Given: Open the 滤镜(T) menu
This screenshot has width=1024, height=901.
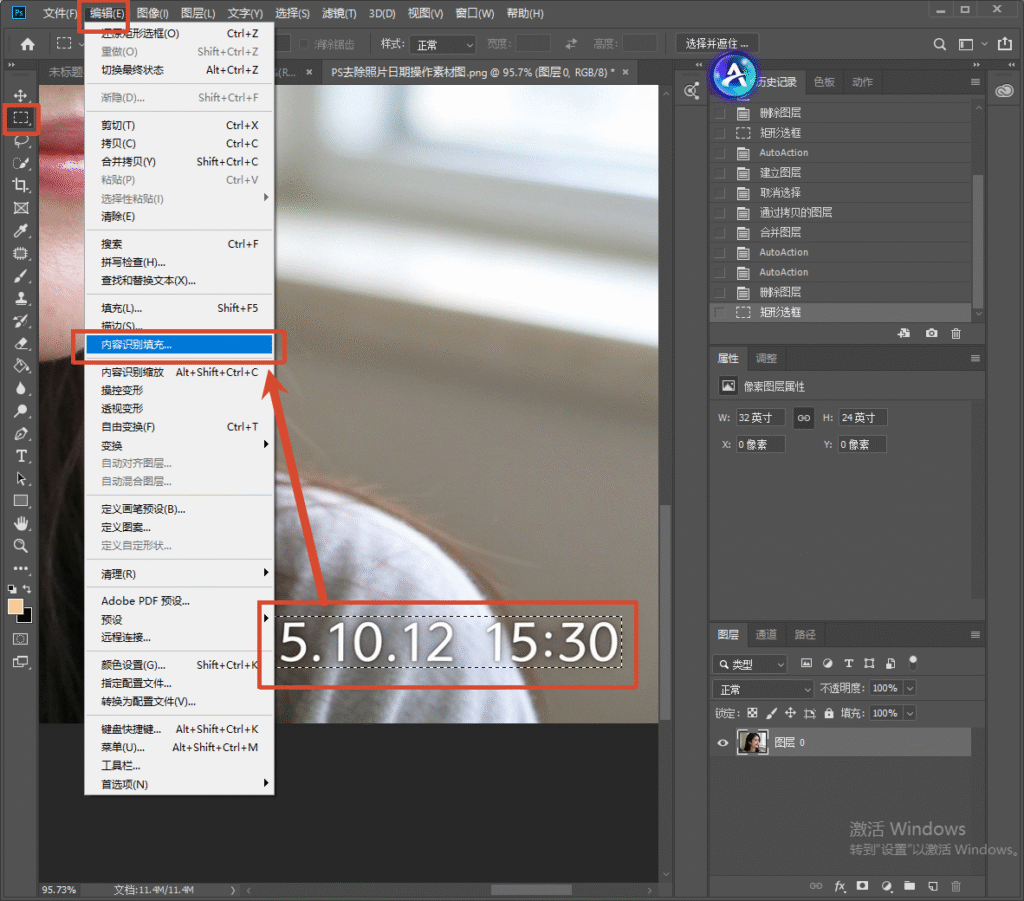Looking at the screenshot, I should [x=339, y=13].
